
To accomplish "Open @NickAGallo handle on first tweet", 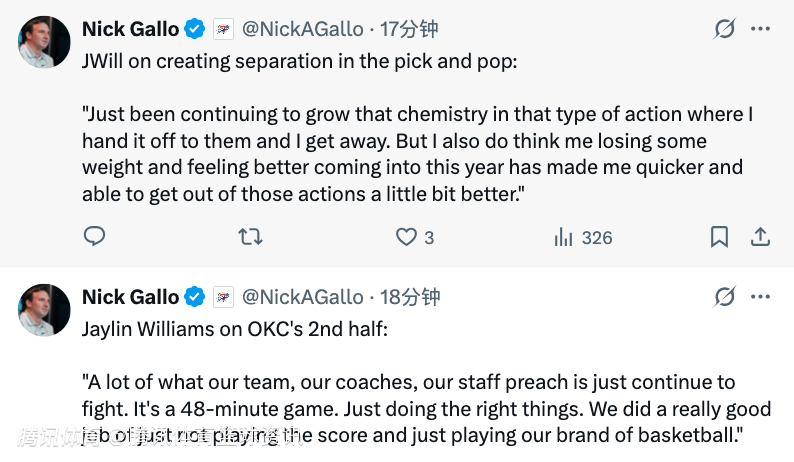I will pos(303,30).
